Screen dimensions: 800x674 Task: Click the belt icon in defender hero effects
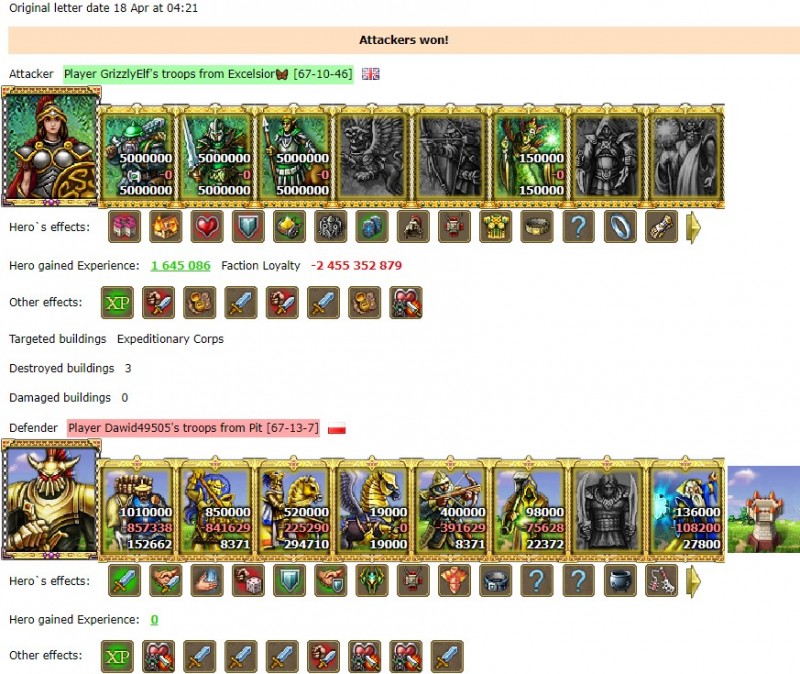(496, 581)
